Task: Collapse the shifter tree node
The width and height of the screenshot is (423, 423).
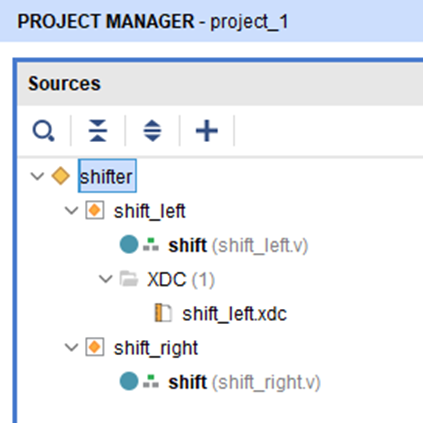Action: [37, 176]
